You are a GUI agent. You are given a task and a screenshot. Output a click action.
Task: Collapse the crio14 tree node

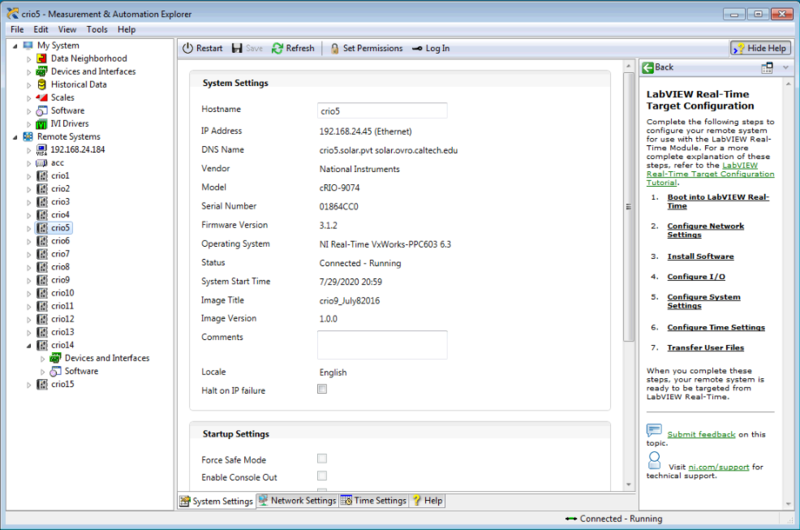[29, 345]
